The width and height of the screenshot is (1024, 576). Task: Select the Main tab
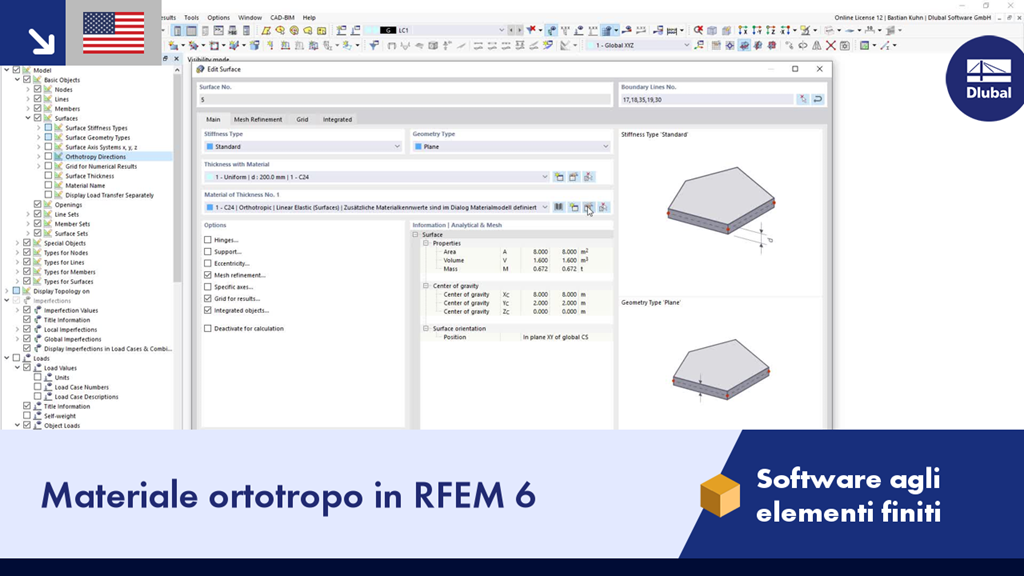tap(213, 120)
